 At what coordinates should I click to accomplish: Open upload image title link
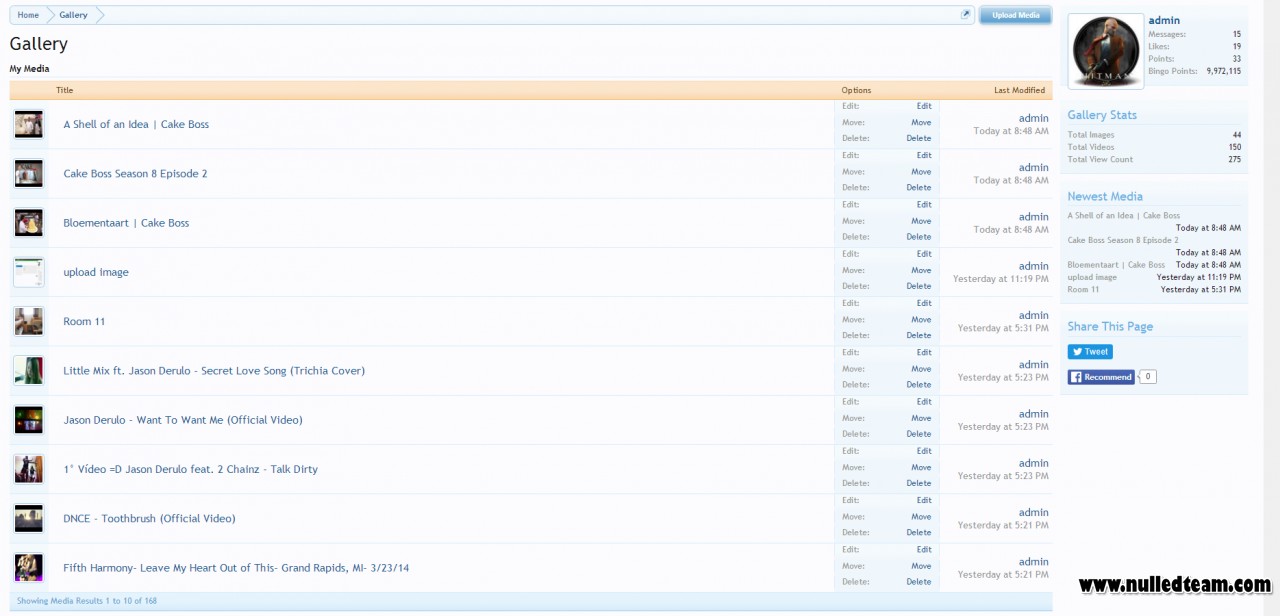point(96,272)
